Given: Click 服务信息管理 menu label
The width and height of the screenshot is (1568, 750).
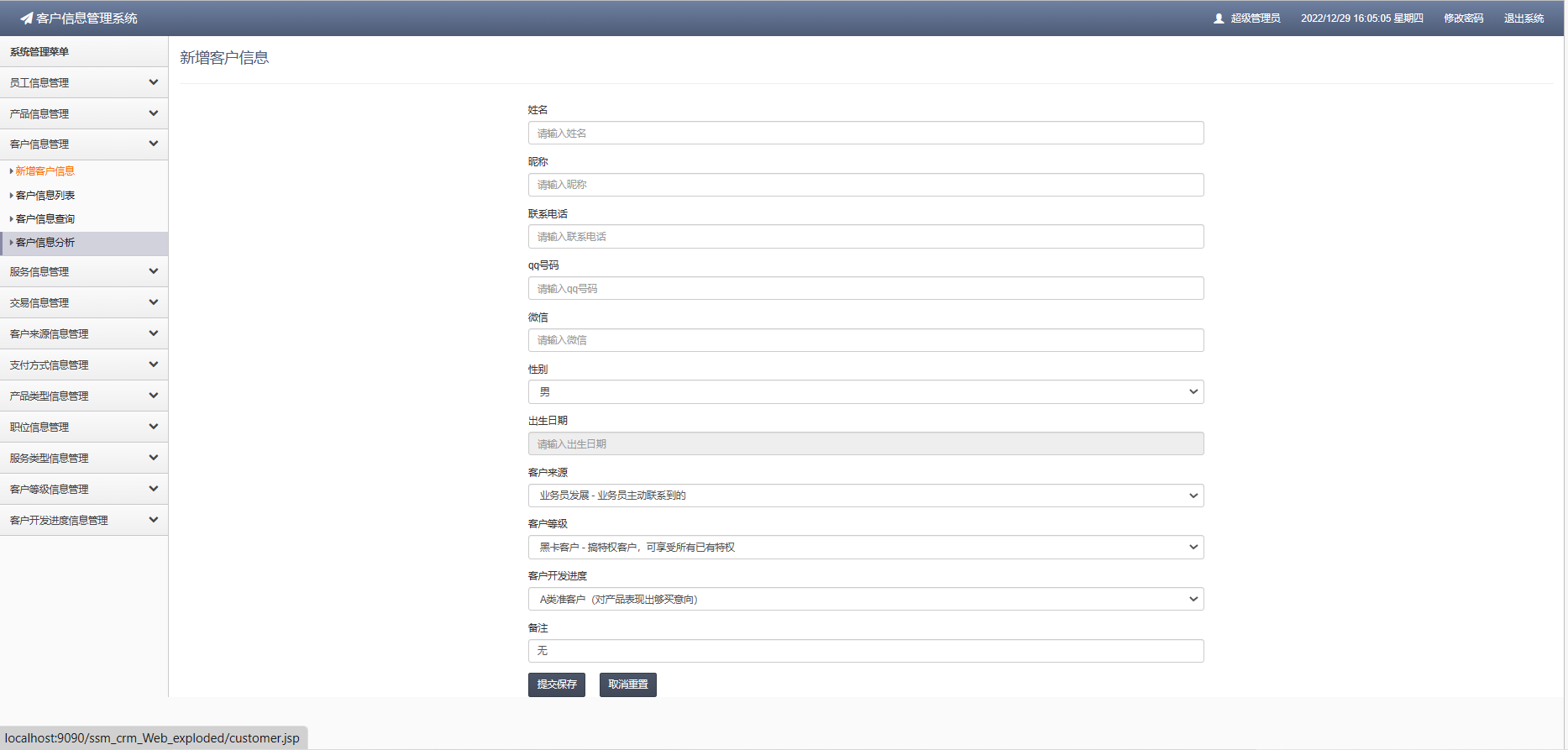Looking at the screenshot, I should (39, 271).
